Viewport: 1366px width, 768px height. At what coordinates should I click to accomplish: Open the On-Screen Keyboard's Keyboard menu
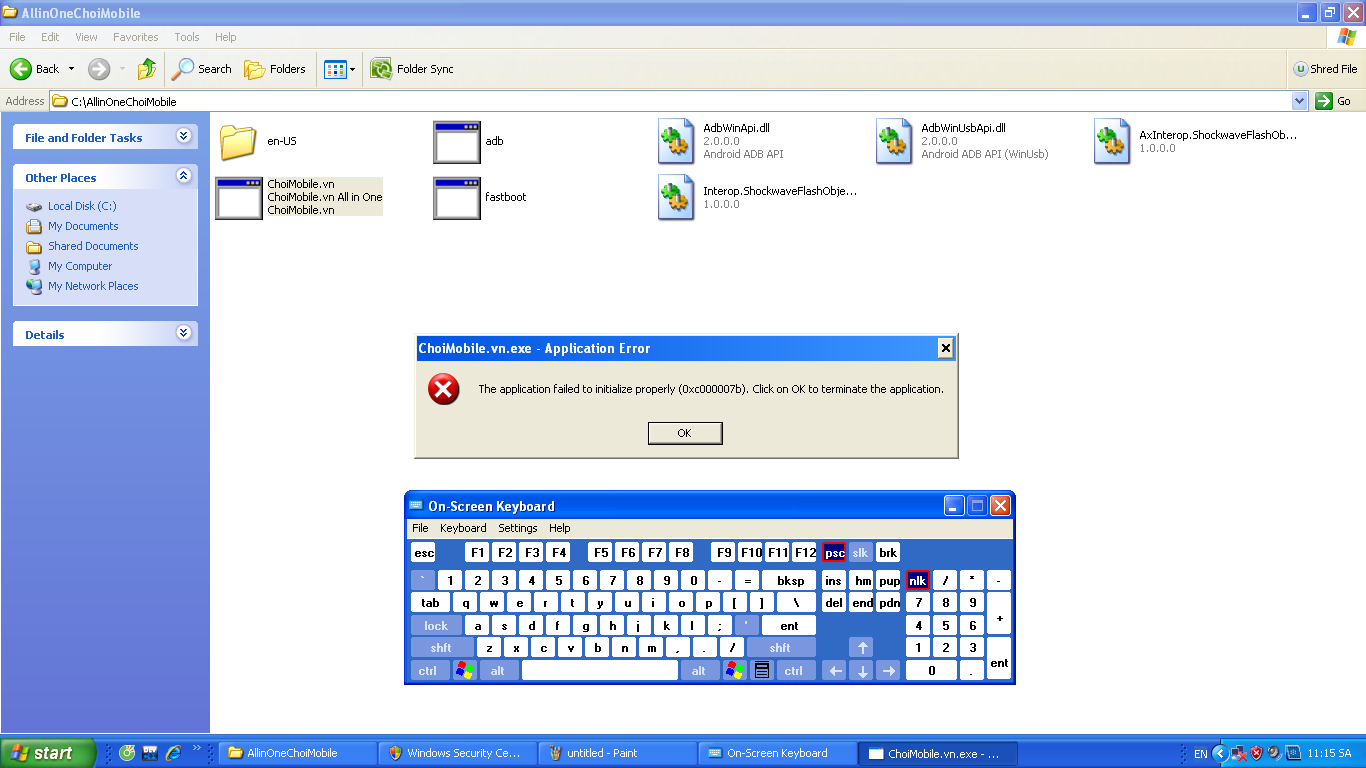463,528
